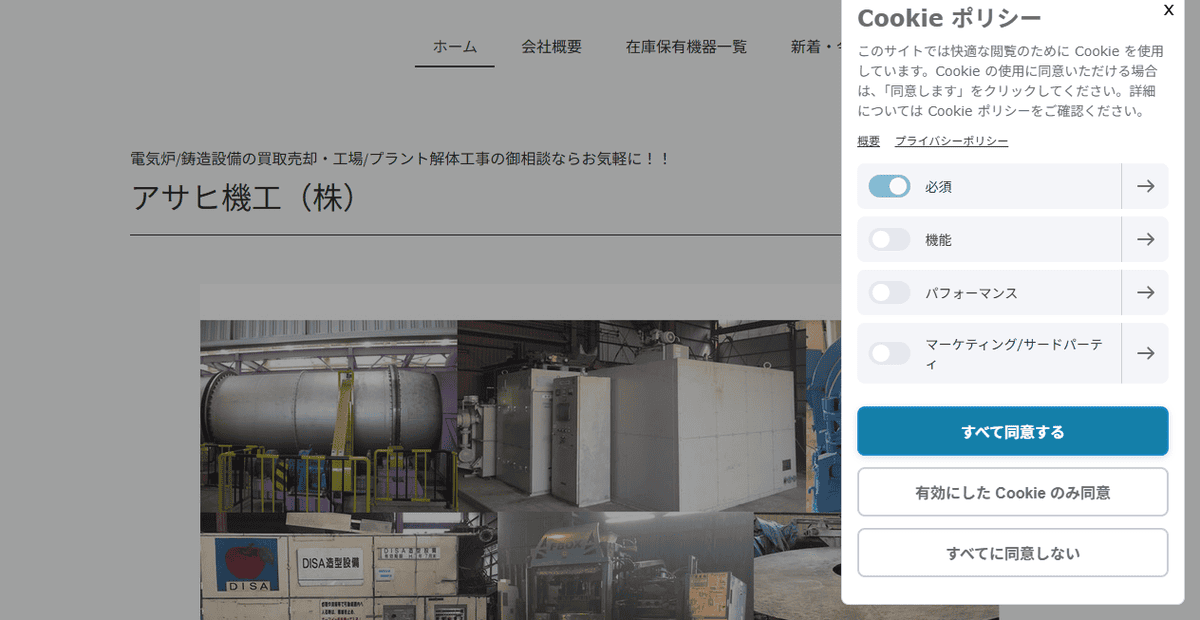Open the 会社概要 page

(x=550, y=46)
